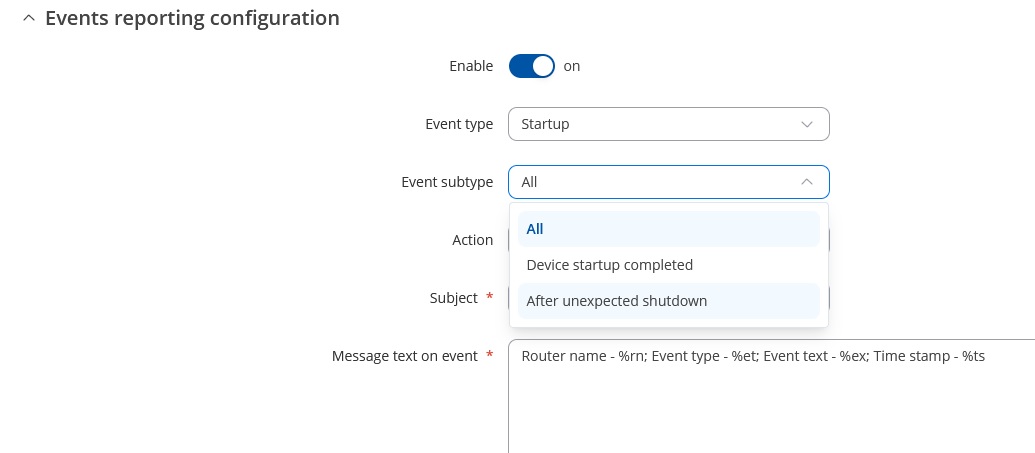Viewport: 1035px width, 453px height.
Task: Click the "Subject" field label
Action: point(453,298)
